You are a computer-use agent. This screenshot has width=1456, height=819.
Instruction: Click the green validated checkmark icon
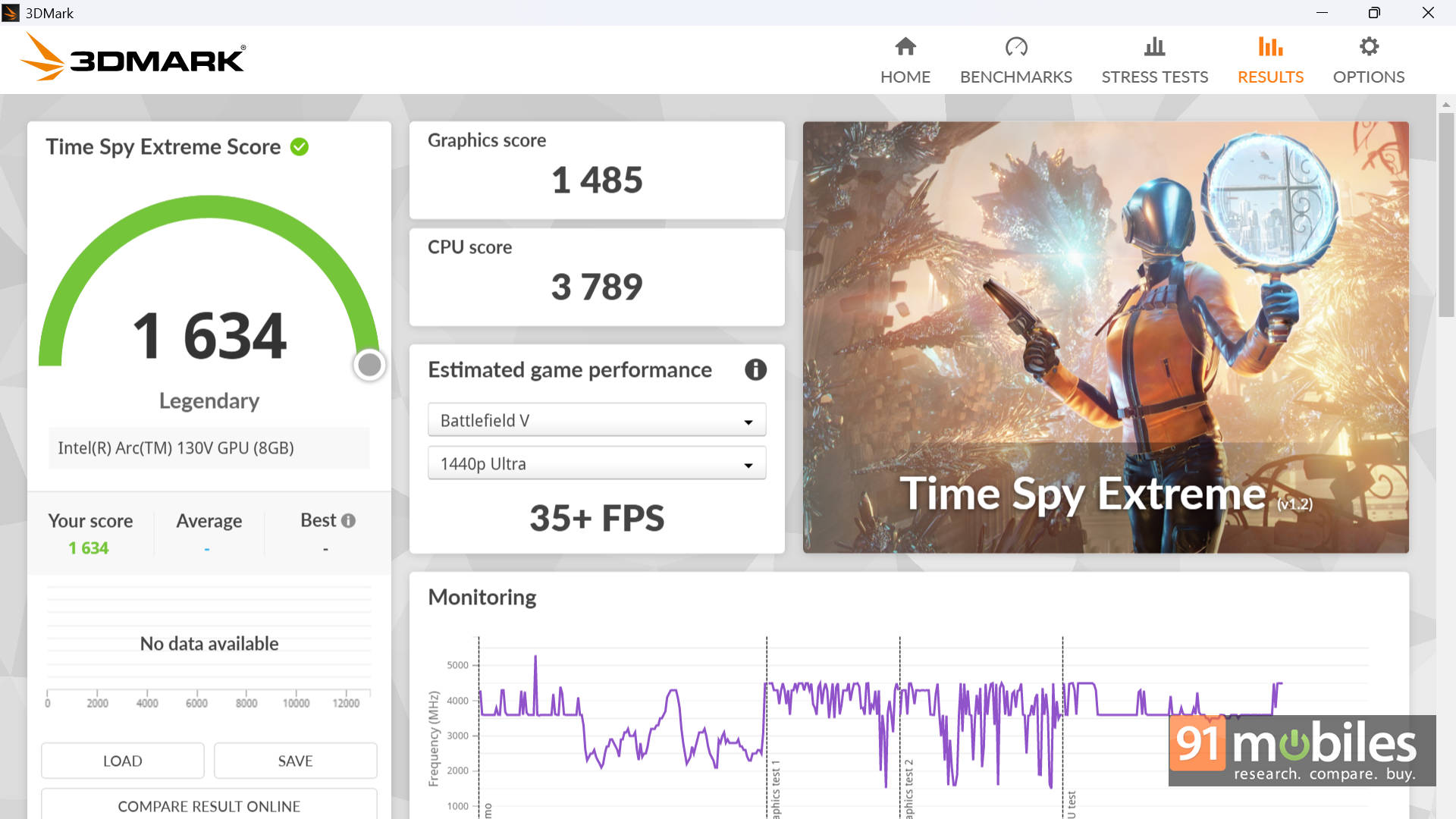[x=300, y=147]
